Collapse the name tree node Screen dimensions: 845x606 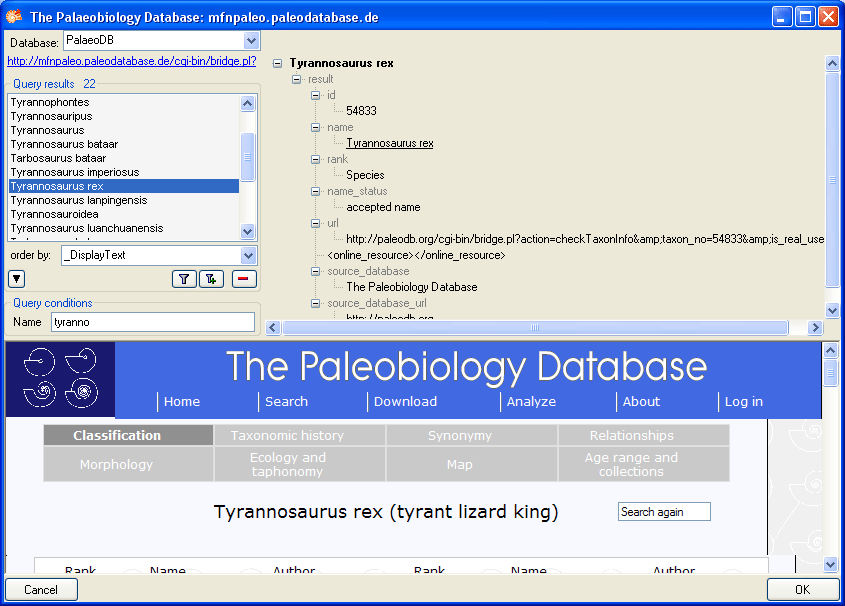point(315,128)
